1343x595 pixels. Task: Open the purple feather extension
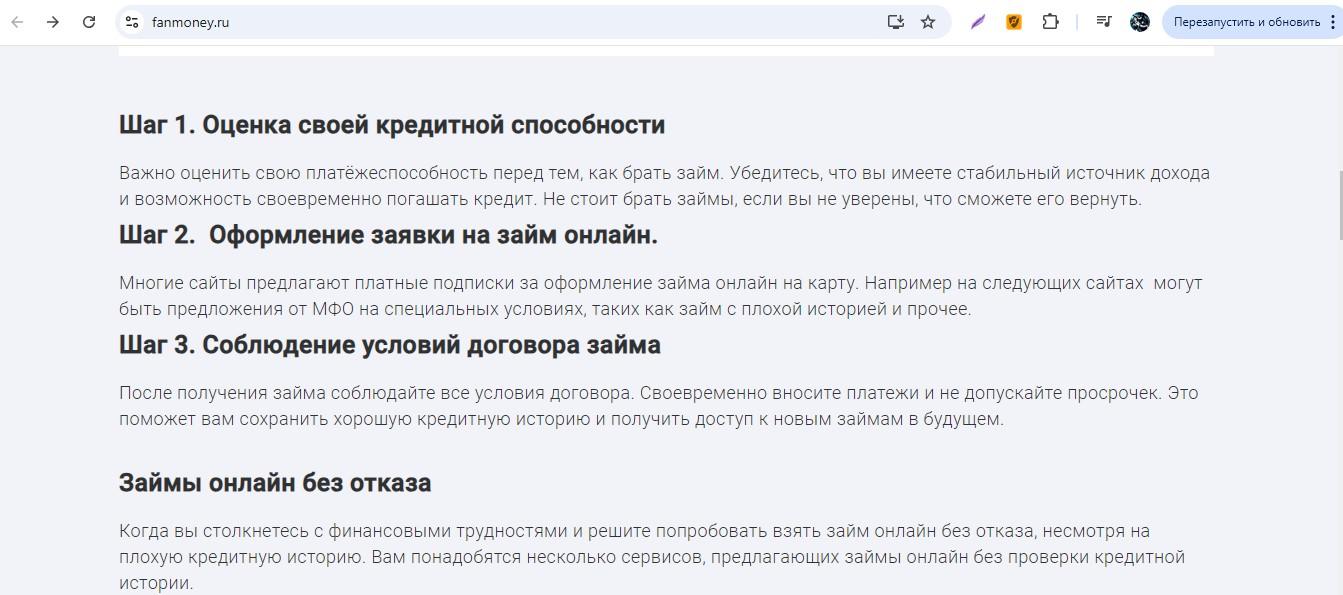978,21
